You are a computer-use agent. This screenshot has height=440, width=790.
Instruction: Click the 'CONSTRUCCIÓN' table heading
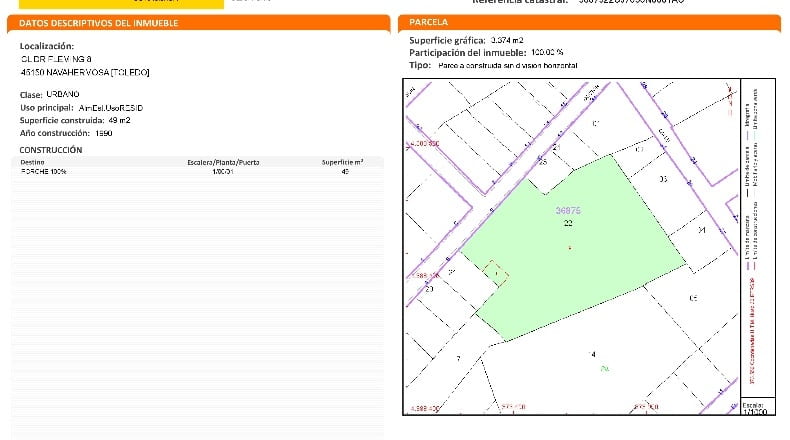50,150
